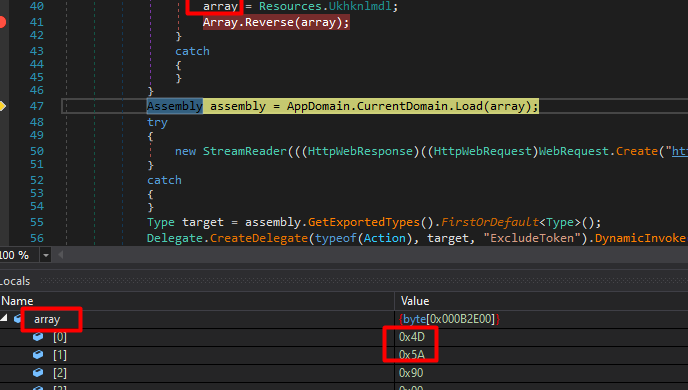Click the Assembly type on line 47
This screenshot has height=390, width=688.
(175, 106)
